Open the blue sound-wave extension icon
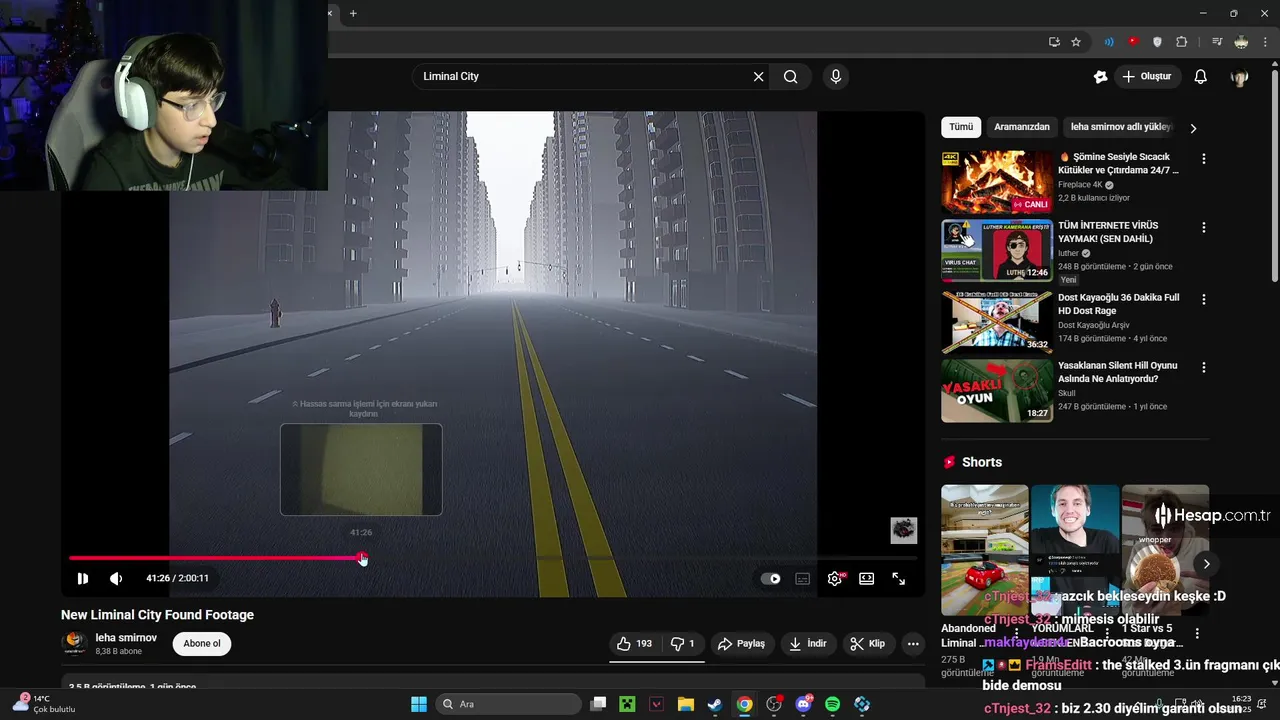This screenshot has height=720, width=1280. [x=1109, y=42]
